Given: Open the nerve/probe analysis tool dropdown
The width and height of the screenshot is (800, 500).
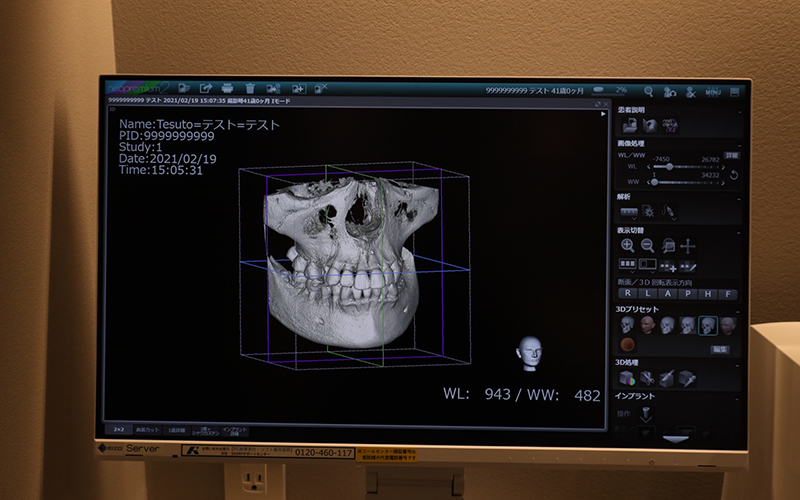Looking at the screenshot, I should (x=668, y=212).
